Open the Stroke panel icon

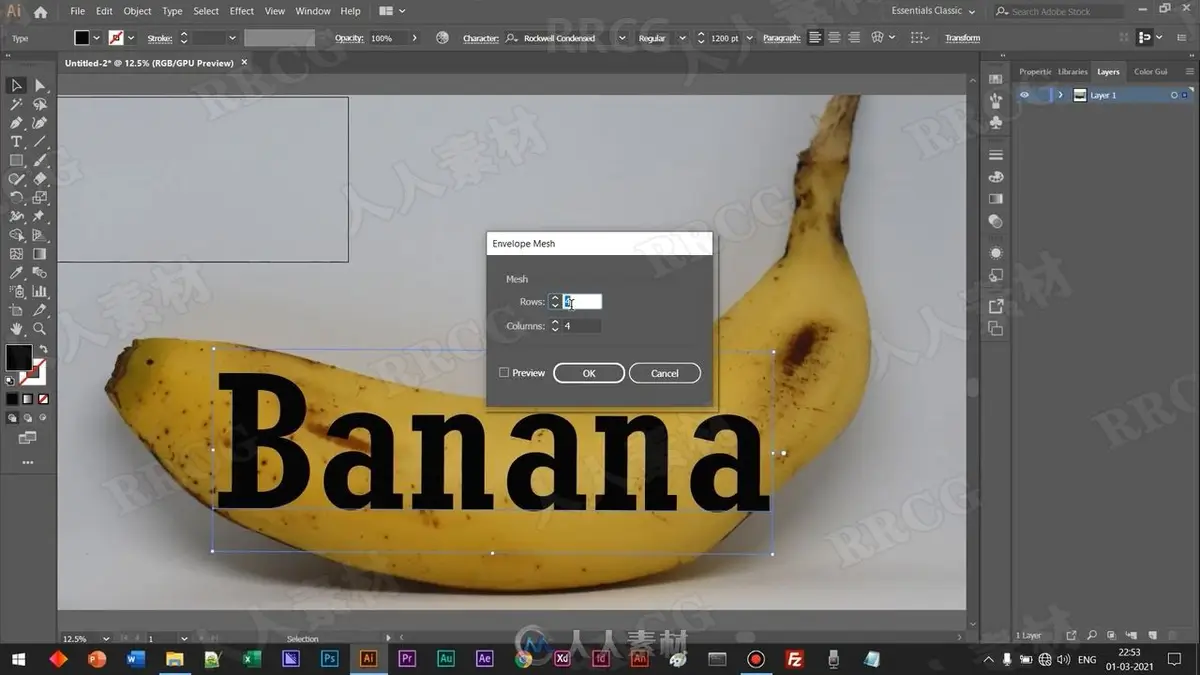click(995, 155)
